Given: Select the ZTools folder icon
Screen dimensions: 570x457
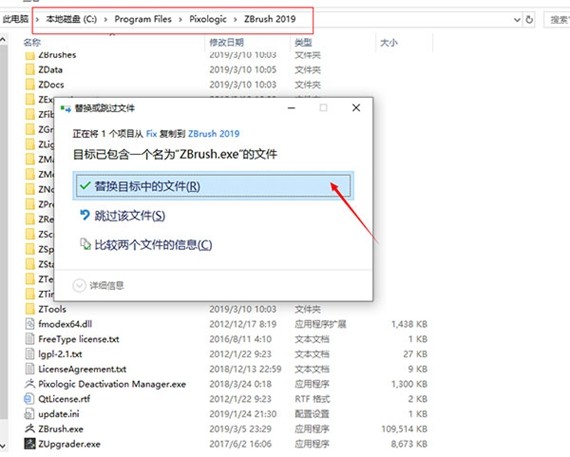Looking at the screenshot, I should pyautogui.click(x=30, y=309).
